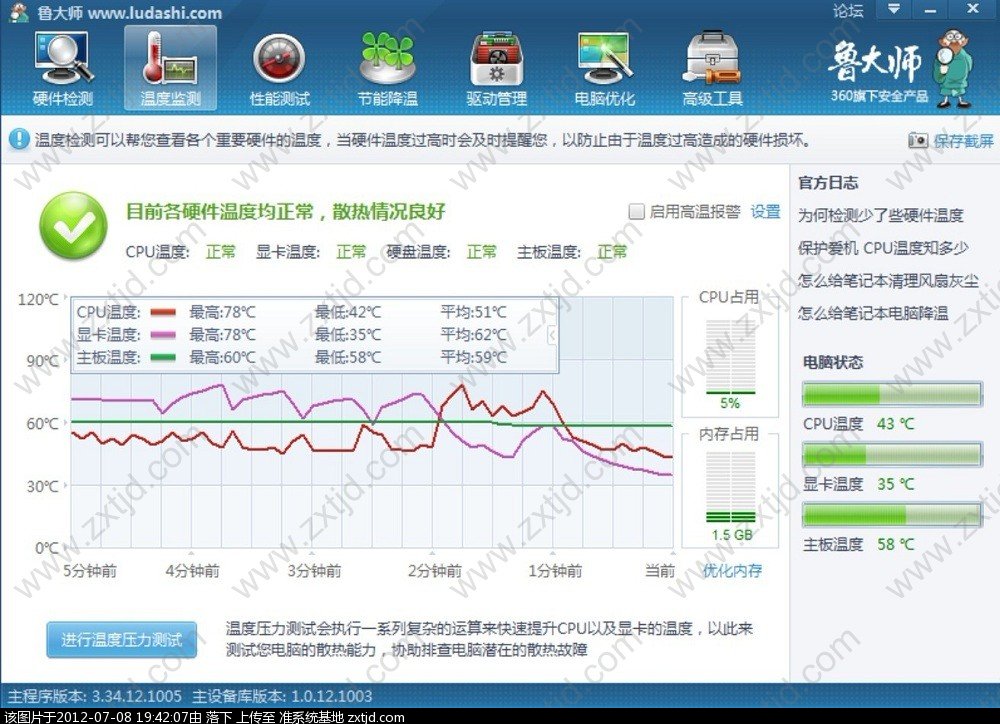Click the 鲁大师 mascot character logo
This screenshot has height=724, width=1000.
pyautogui.click(x=953, y=68)
